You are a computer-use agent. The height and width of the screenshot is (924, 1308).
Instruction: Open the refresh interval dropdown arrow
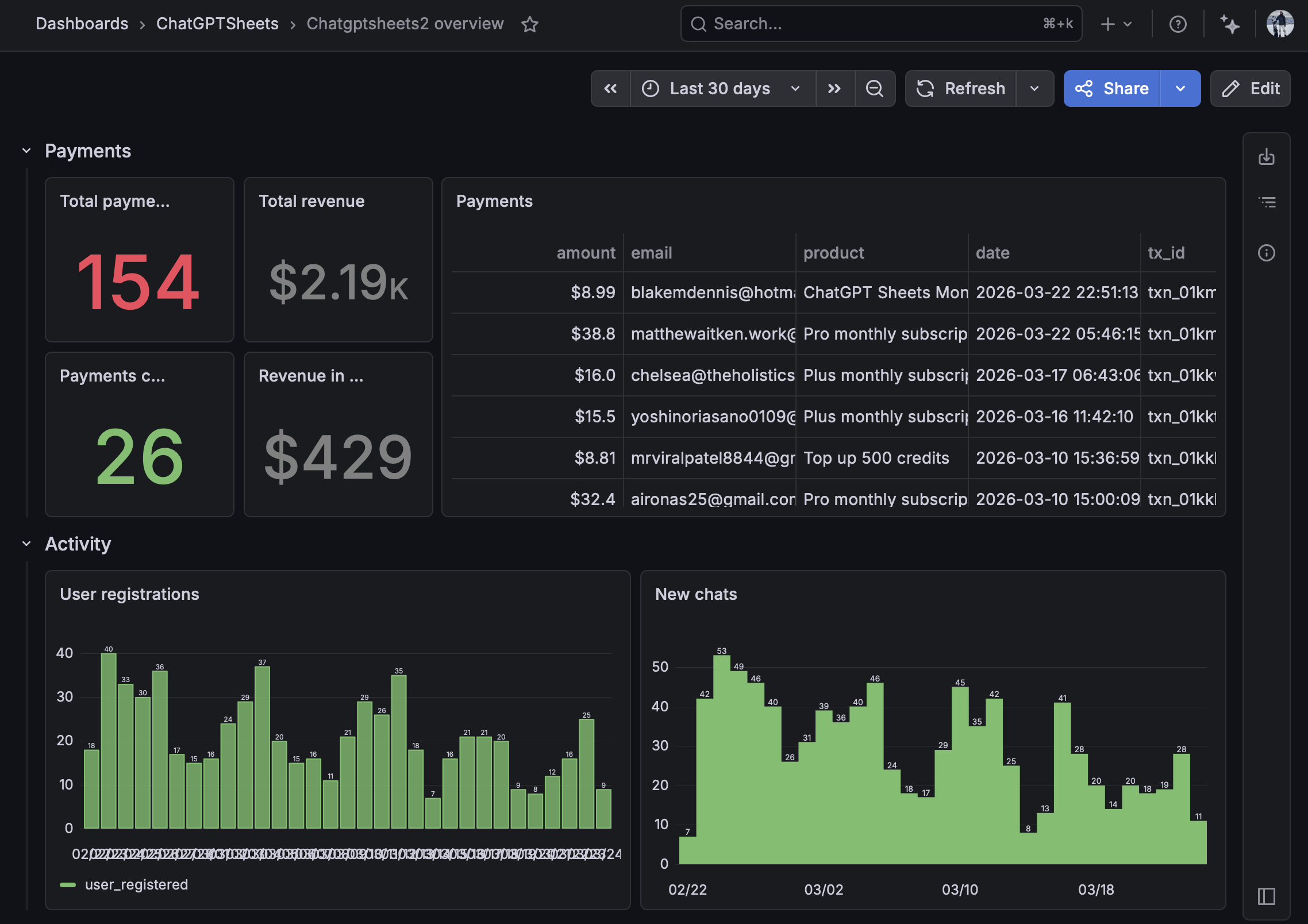point(1034,88)
